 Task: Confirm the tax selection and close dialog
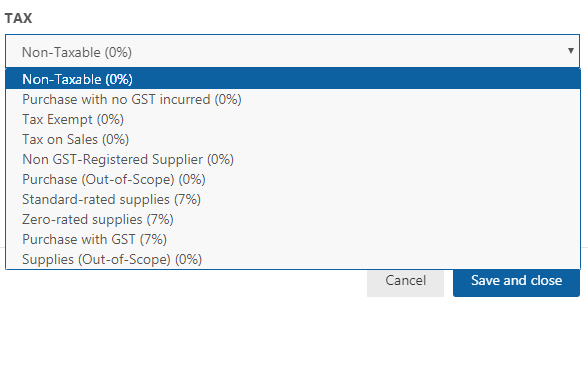[516, 281]
